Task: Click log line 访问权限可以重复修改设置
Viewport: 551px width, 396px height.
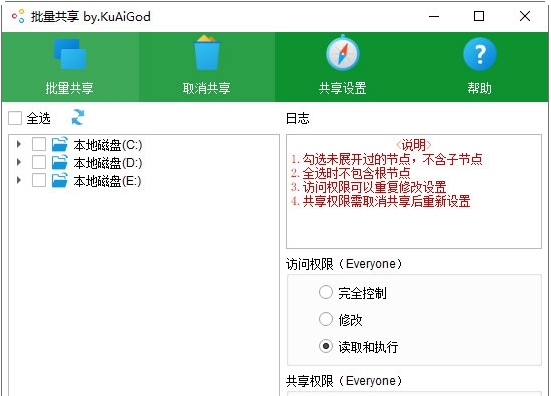Action: click(x=369, y=187)
